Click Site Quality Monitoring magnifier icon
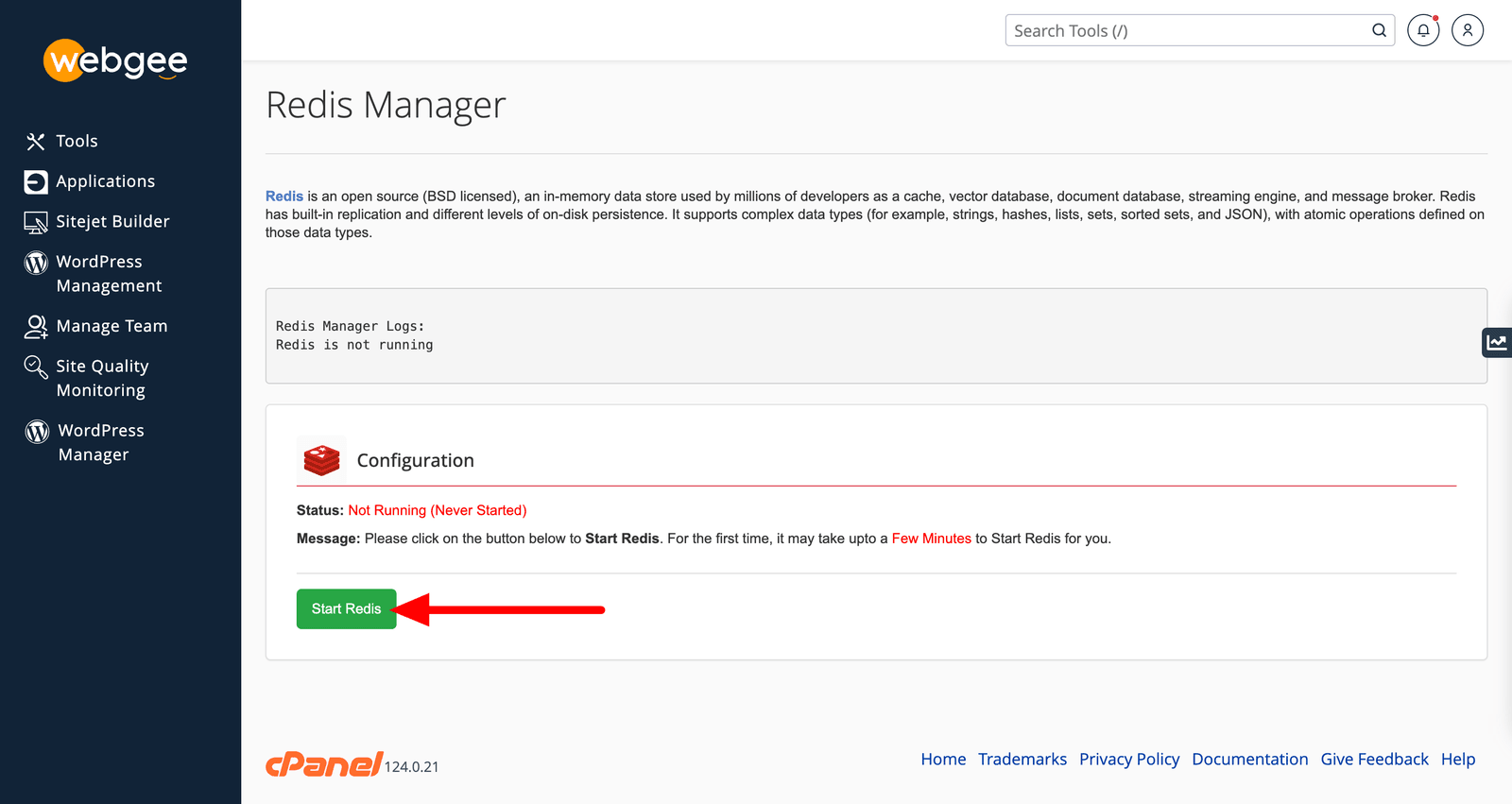1512x804 pixels. click(36, 367)
